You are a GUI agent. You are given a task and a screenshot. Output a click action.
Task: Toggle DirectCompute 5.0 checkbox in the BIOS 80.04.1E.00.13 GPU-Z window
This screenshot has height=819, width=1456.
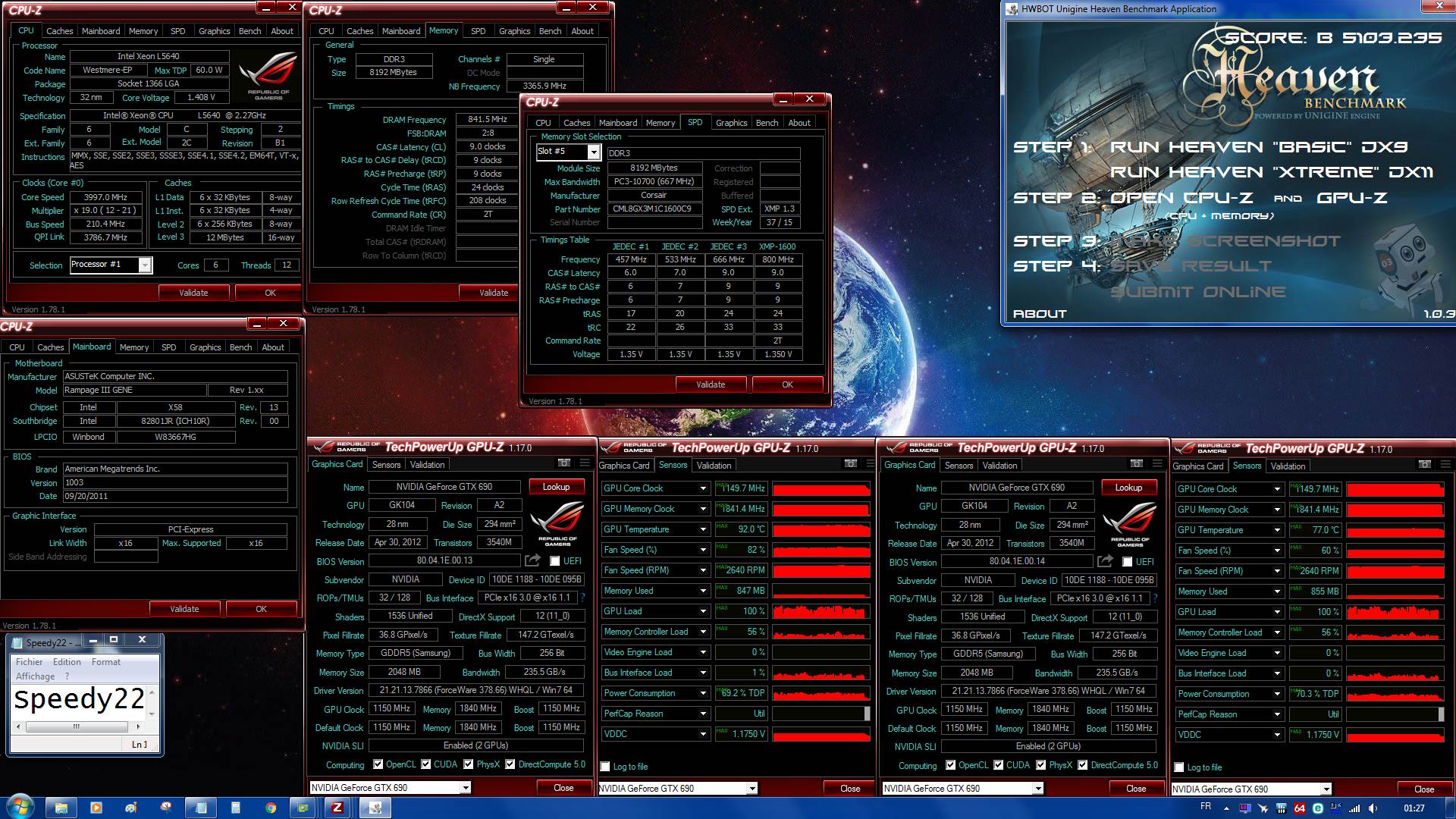click(510, 764)
